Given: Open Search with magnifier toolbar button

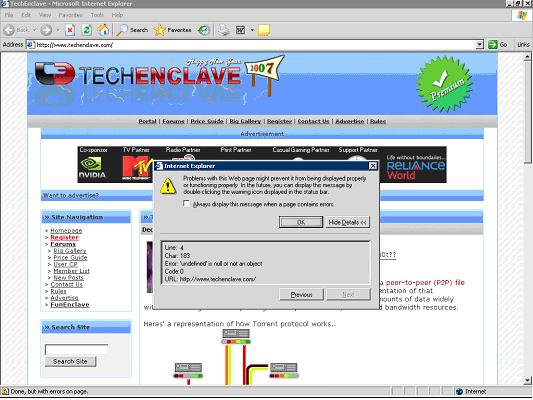Looking at the screenshot, I should pos(132,30).
